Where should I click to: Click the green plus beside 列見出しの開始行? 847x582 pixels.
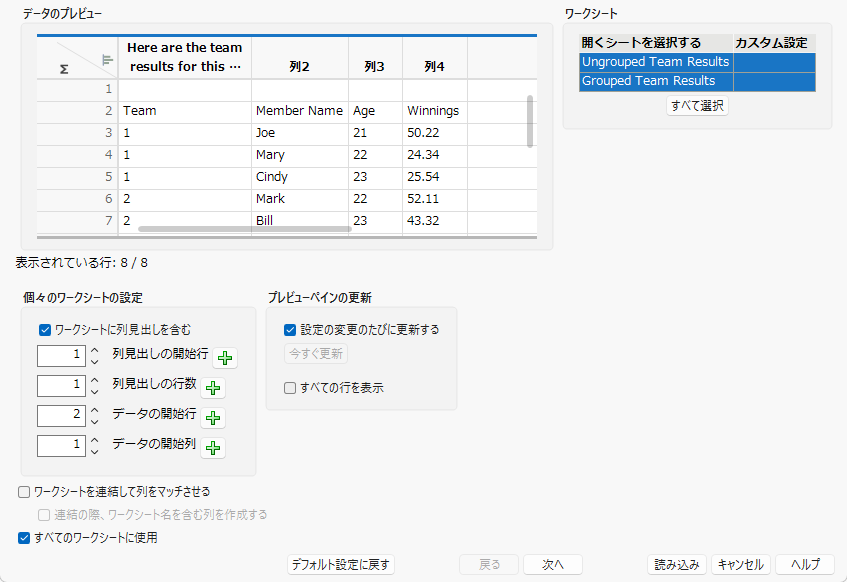pyautogui.click(x=225, y=358)
